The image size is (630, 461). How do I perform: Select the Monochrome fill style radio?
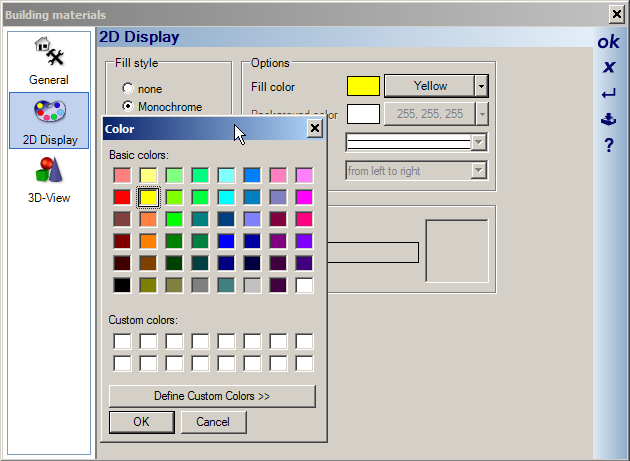[128, 106]
